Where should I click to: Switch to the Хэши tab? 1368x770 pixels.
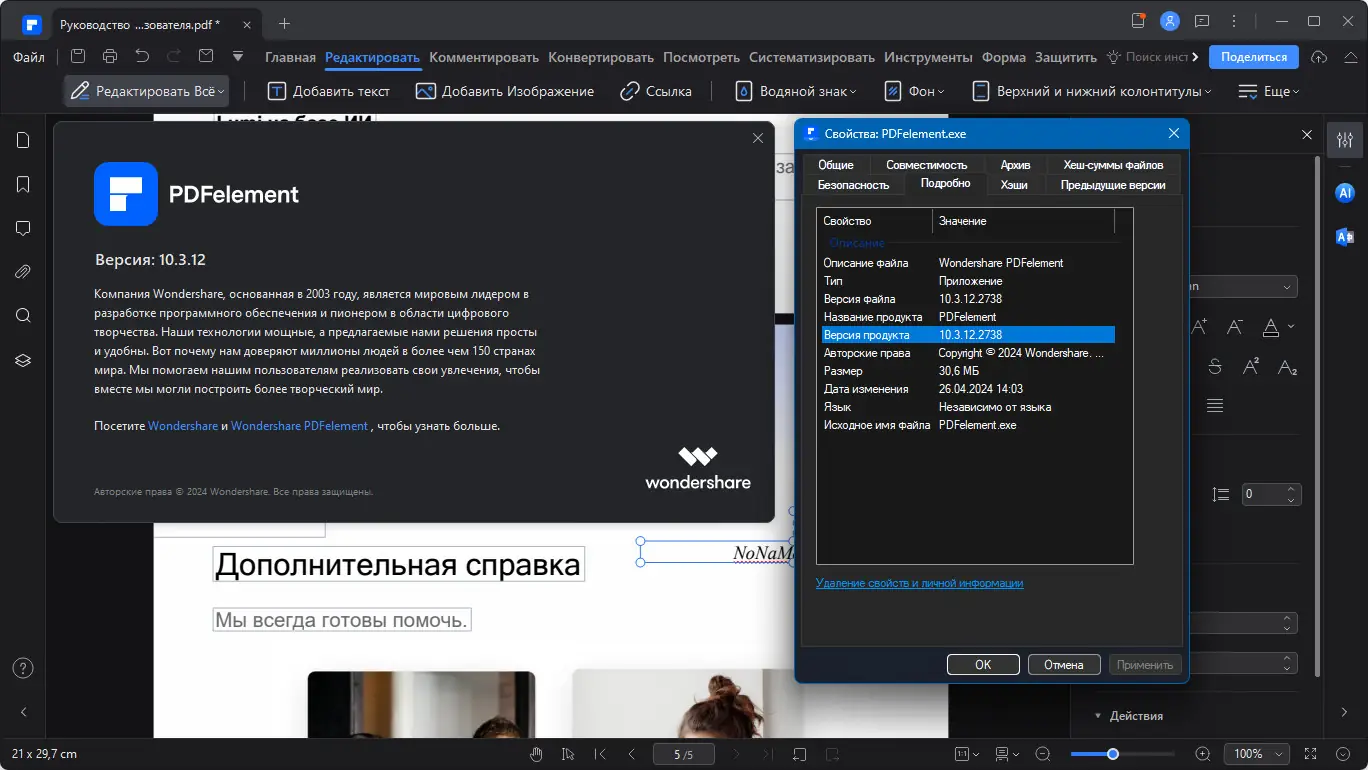(1014, 184)
